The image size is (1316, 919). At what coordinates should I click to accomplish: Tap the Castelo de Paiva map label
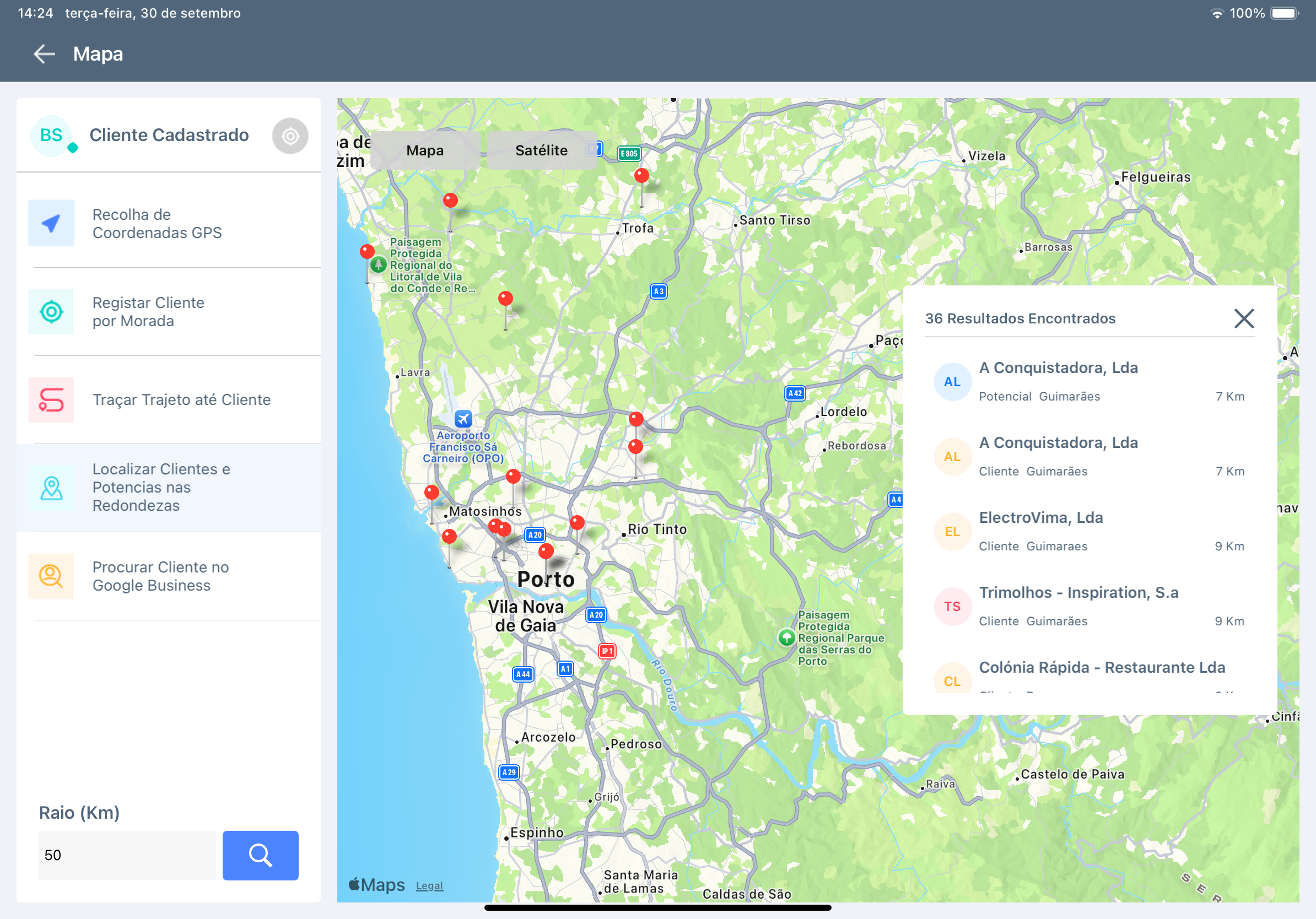(x=1072, y=774)
